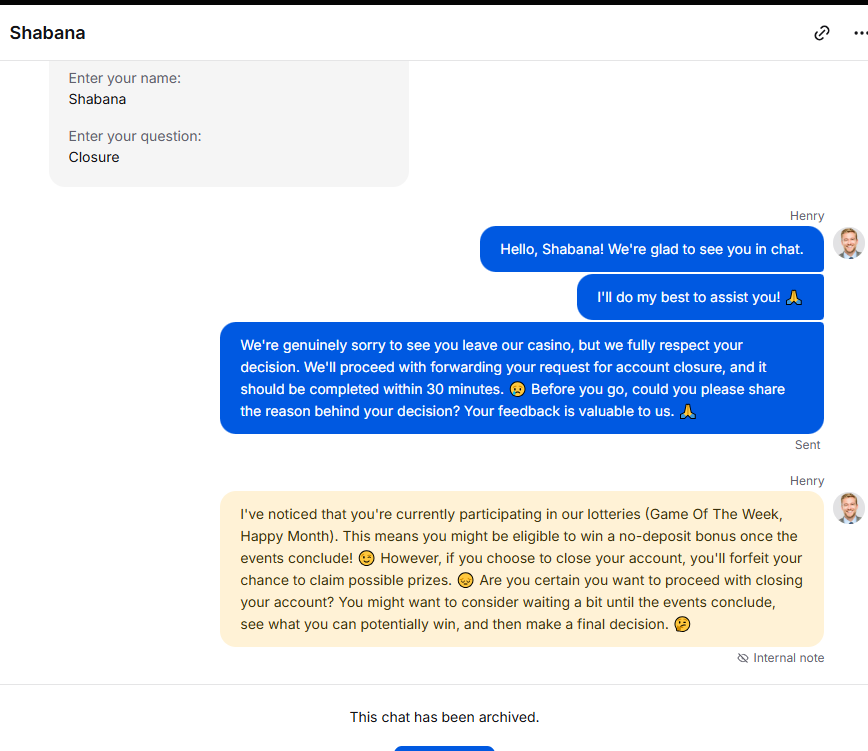Click the Shabana chat title
This screenshot has height=751, width=868.
click(x=48, y=33)
